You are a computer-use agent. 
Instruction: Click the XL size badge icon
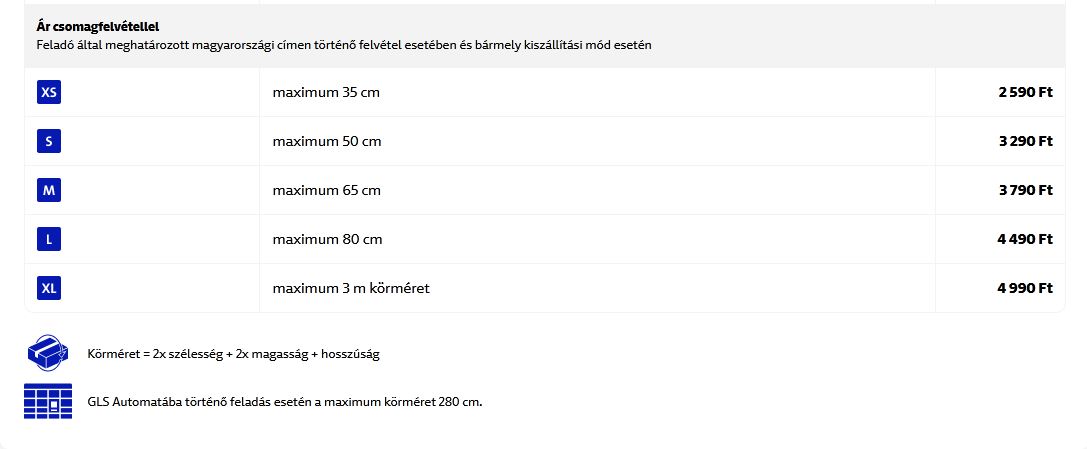click(49, 289)
